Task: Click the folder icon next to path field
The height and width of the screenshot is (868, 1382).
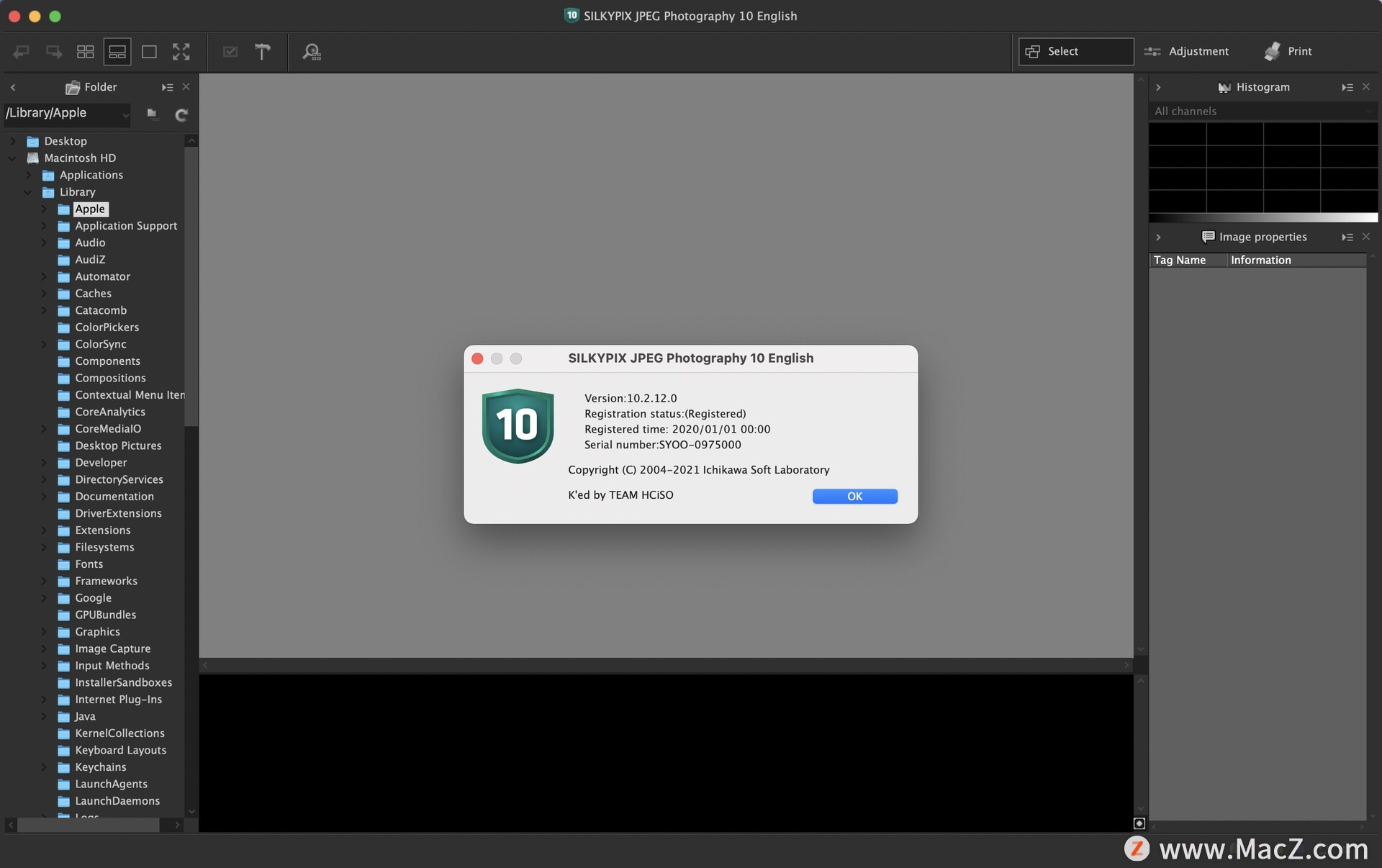Action: click(x=152, y=114)
